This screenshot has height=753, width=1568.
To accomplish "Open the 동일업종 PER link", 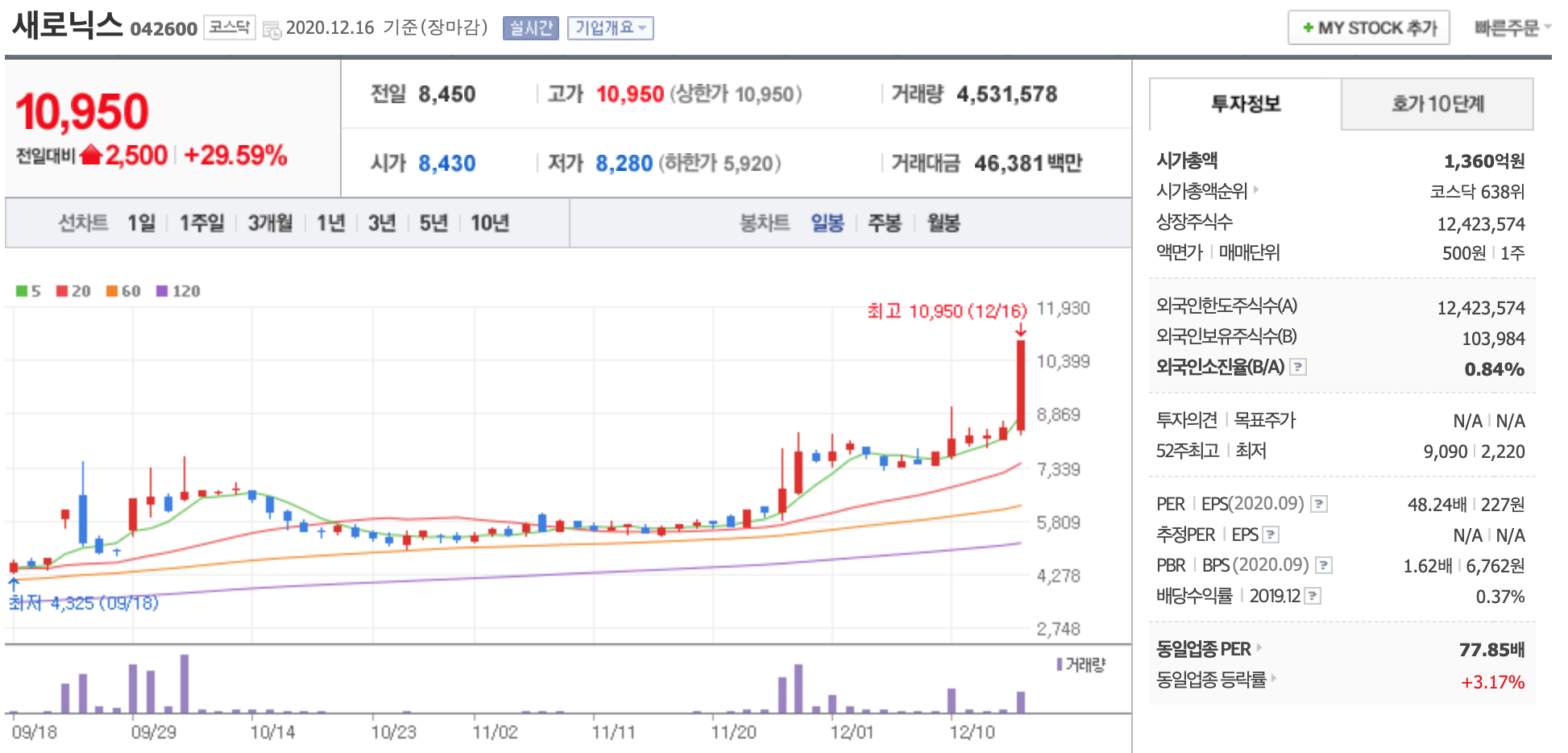I will (1209, 649).
